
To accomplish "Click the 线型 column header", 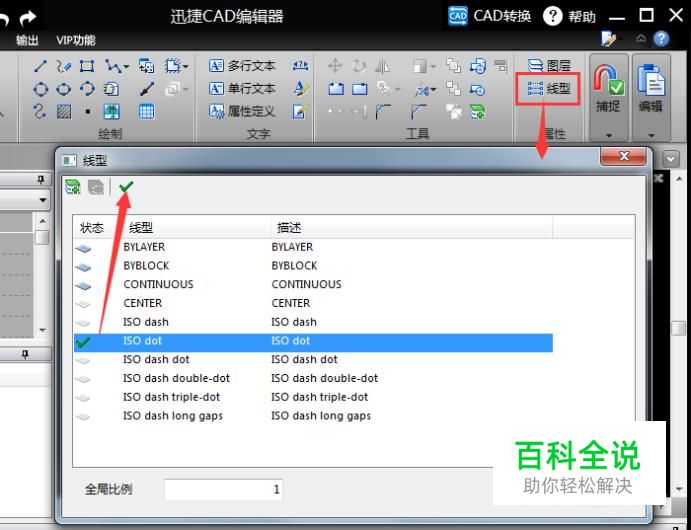I will (x=141, y=228).
